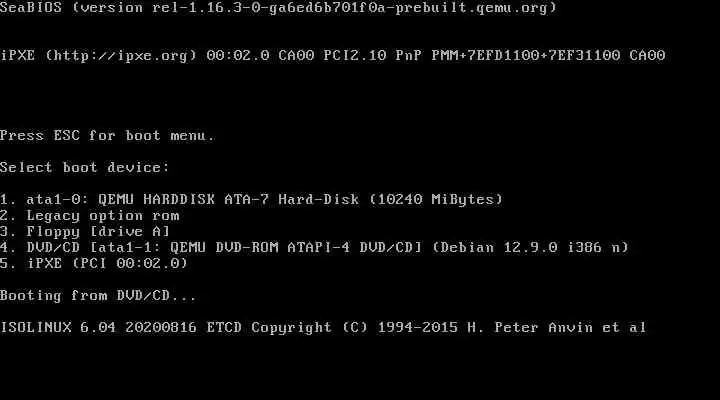Screen dimensions: 720x400
Task: Click the 'Booting from DVD/CD...' message
Action: (98, 296)
